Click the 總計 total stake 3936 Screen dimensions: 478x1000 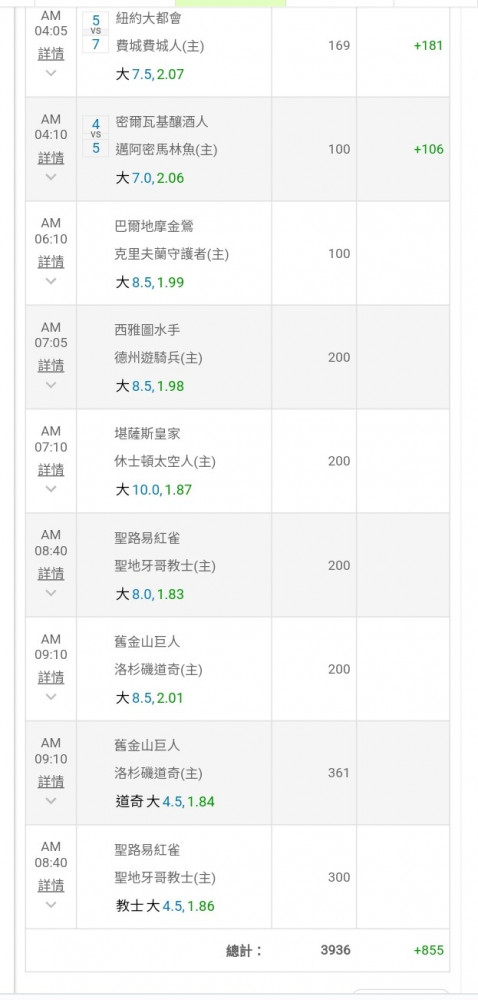pyautogui.click(x=336, y=950)
